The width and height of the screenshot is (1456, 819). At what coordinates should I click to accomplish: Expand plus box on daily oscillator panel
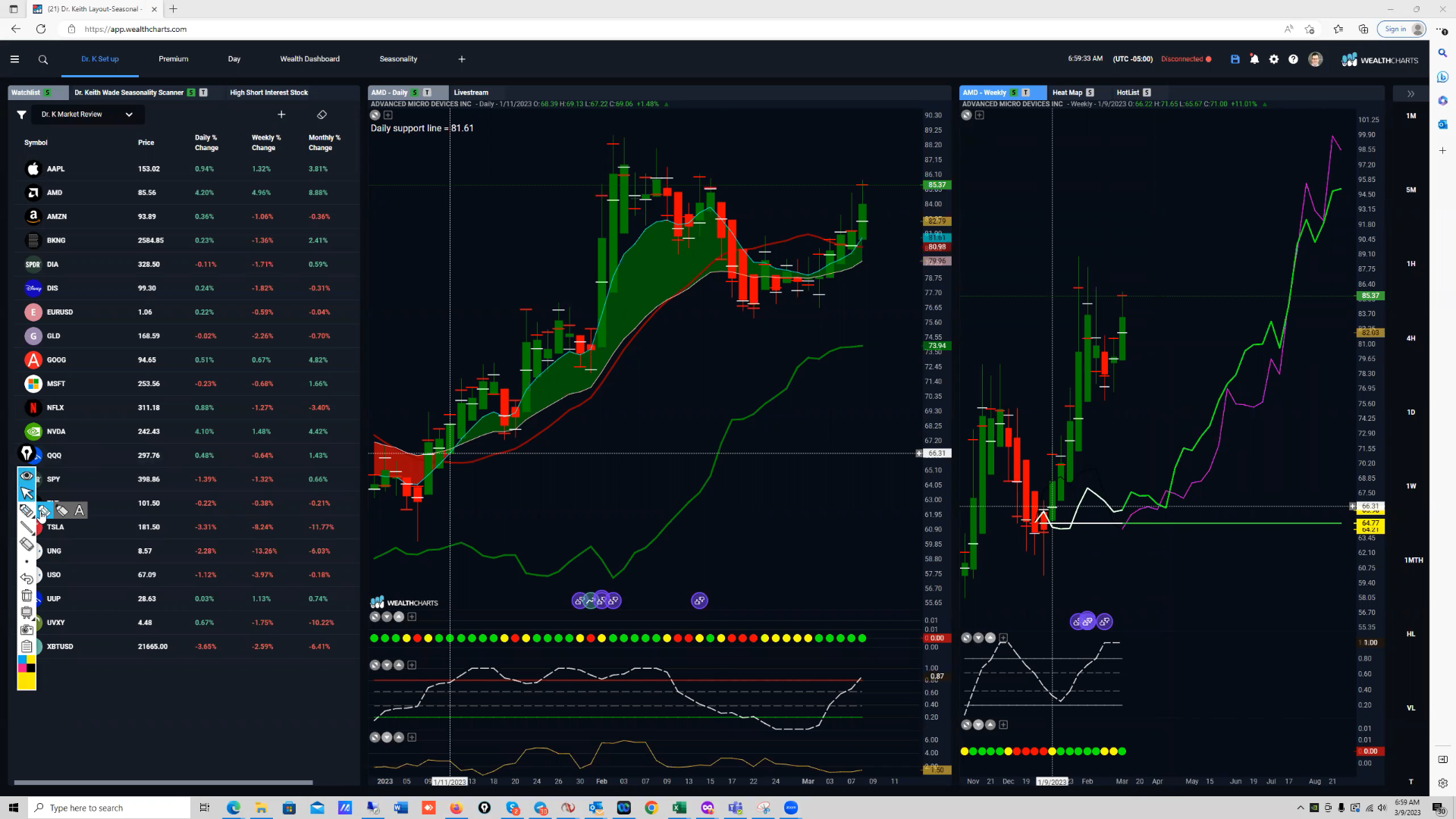412,665
